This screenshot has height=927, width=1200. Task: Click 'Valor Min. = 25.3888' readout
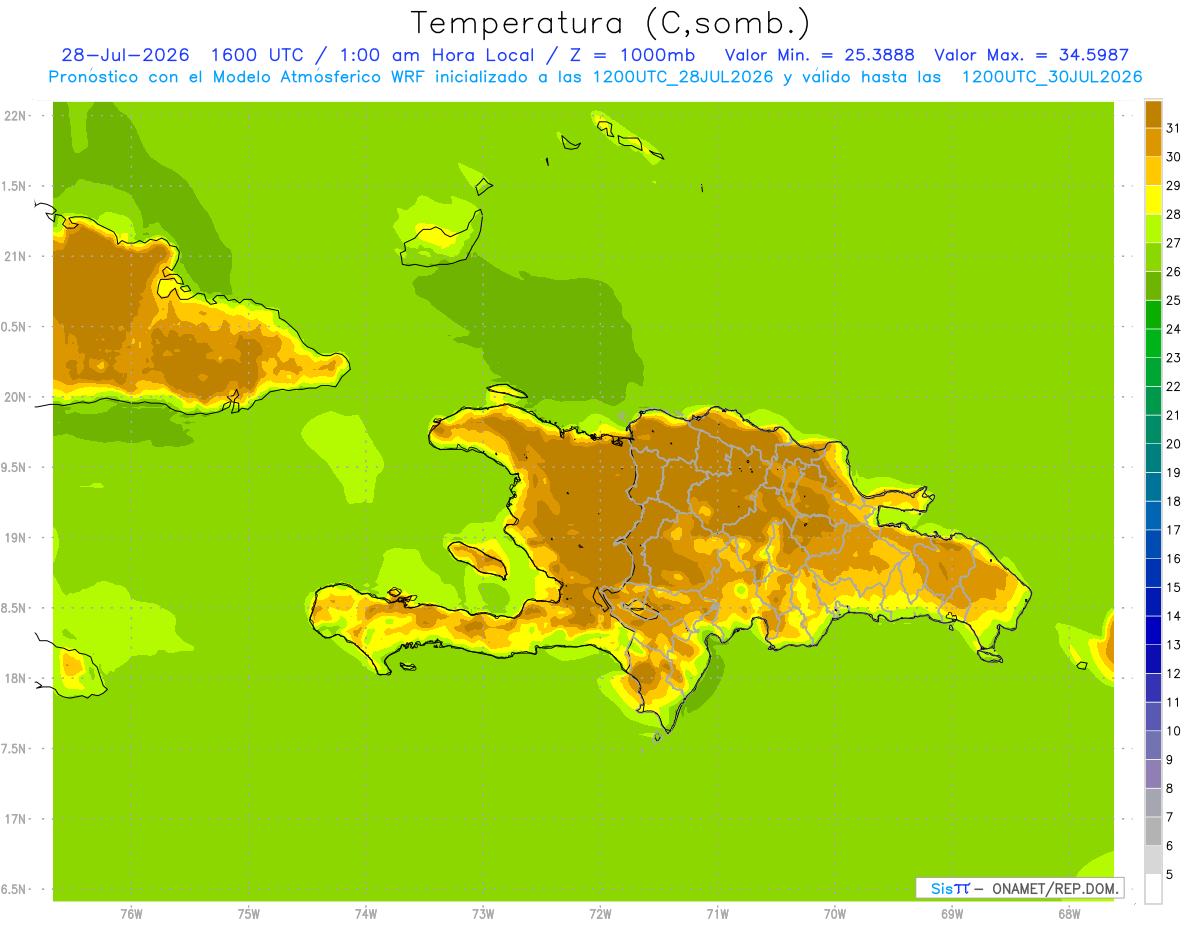[819, 55]
